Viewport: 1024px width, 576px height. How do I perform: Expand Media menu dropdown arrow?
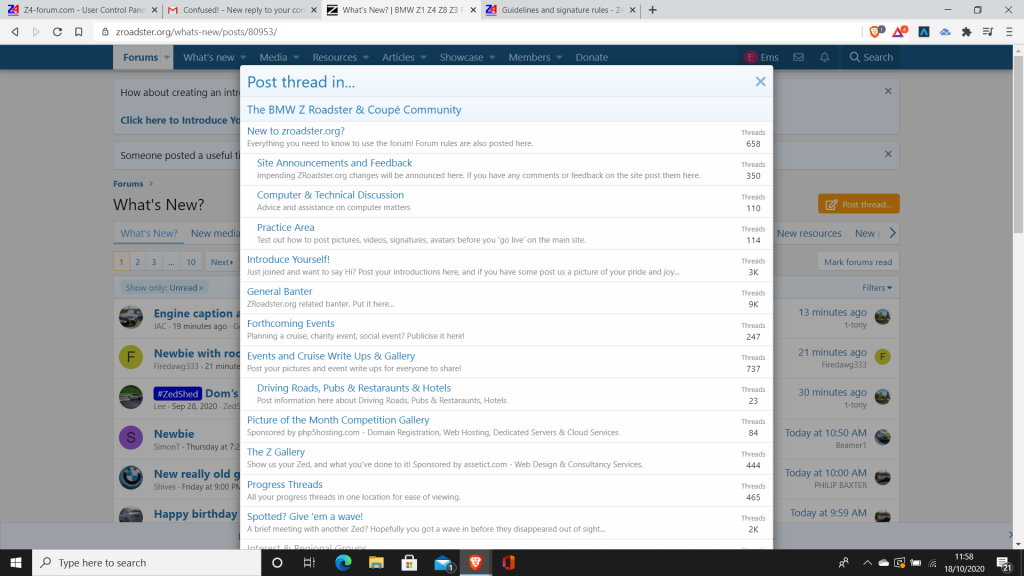coord(296,57)
